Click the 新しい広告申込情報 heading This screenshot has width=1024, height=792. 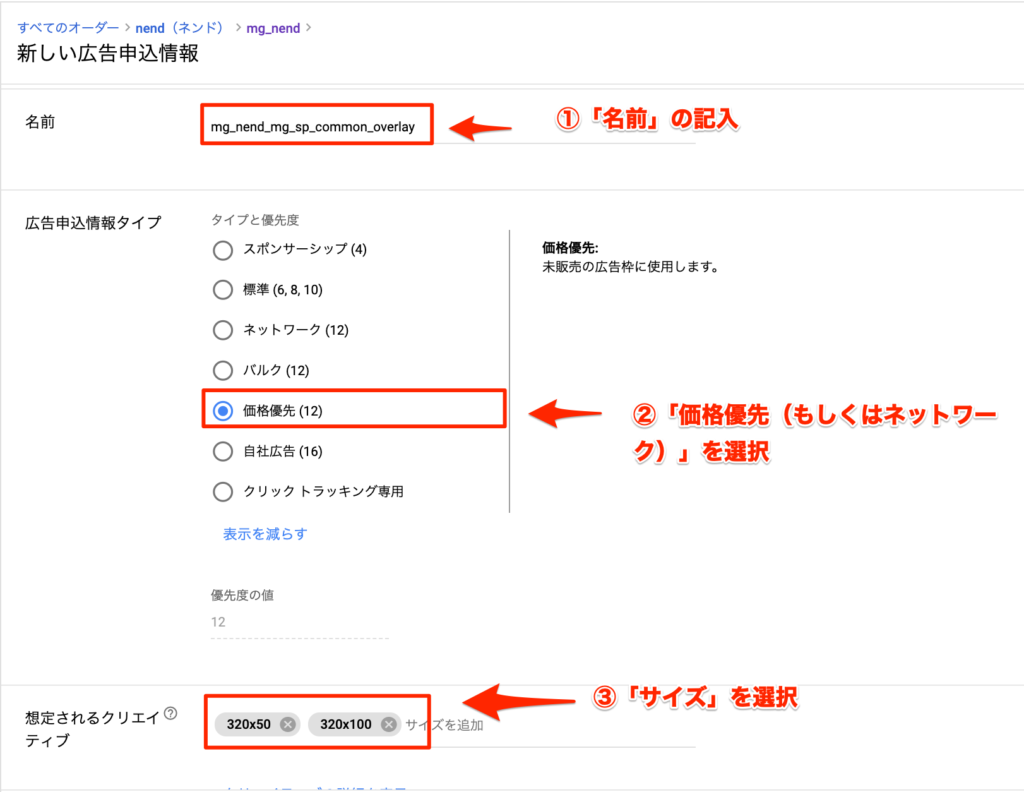[x=108, y=54]
